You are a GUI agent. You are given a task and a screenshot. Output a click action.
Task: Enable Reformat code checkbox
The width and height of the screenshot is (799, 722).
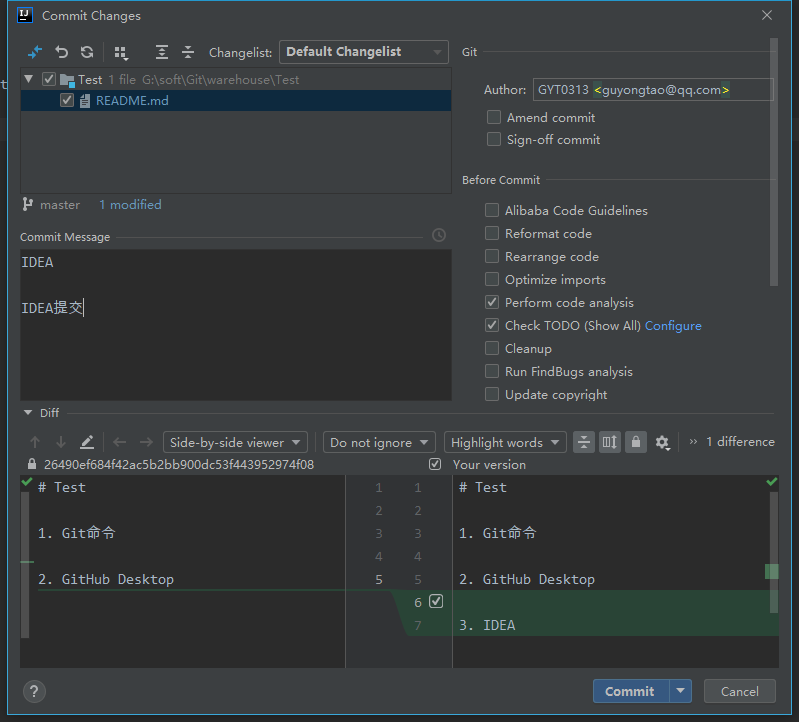pos(492,233)
